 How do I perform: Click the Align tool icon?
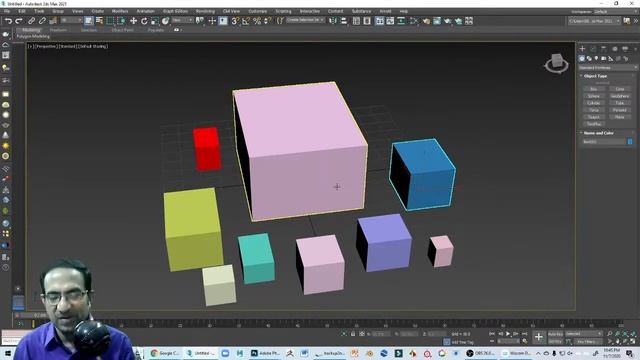click(x=344, y=21)
